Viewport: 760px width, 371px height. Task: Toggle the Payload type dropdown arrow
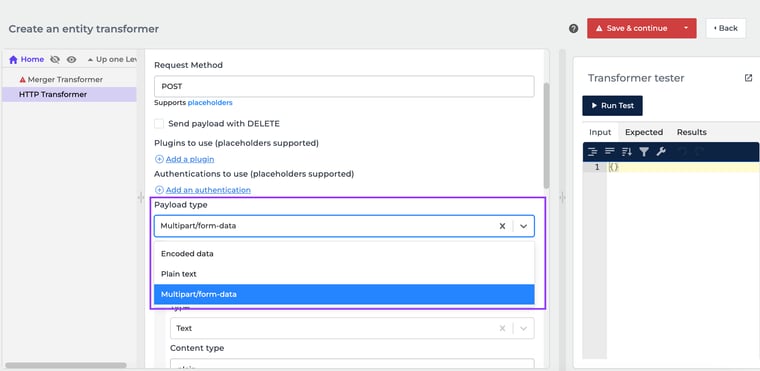523,226
